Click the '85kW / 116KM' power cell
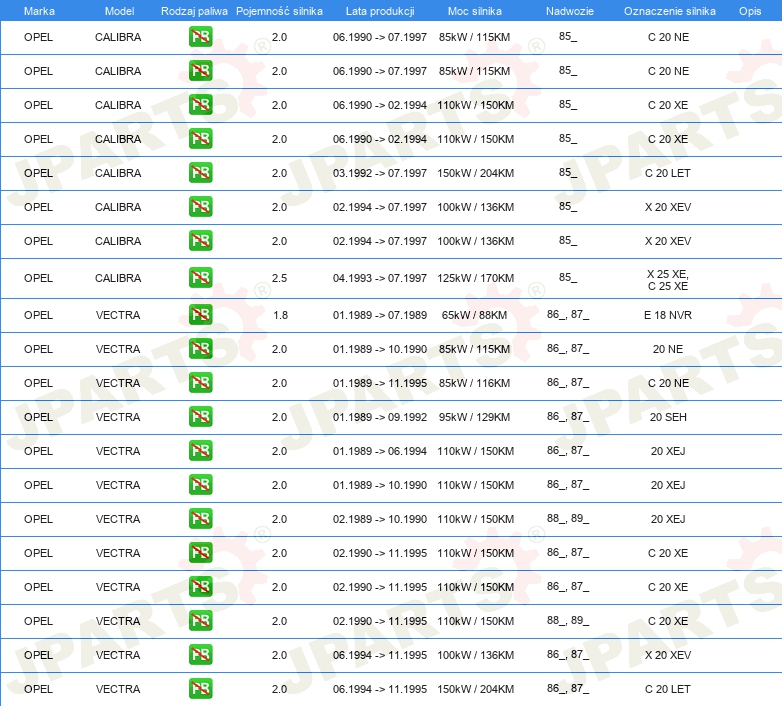The height and width of the screenshot is (706, 782). pyautogui.click(x=474, y=383)
